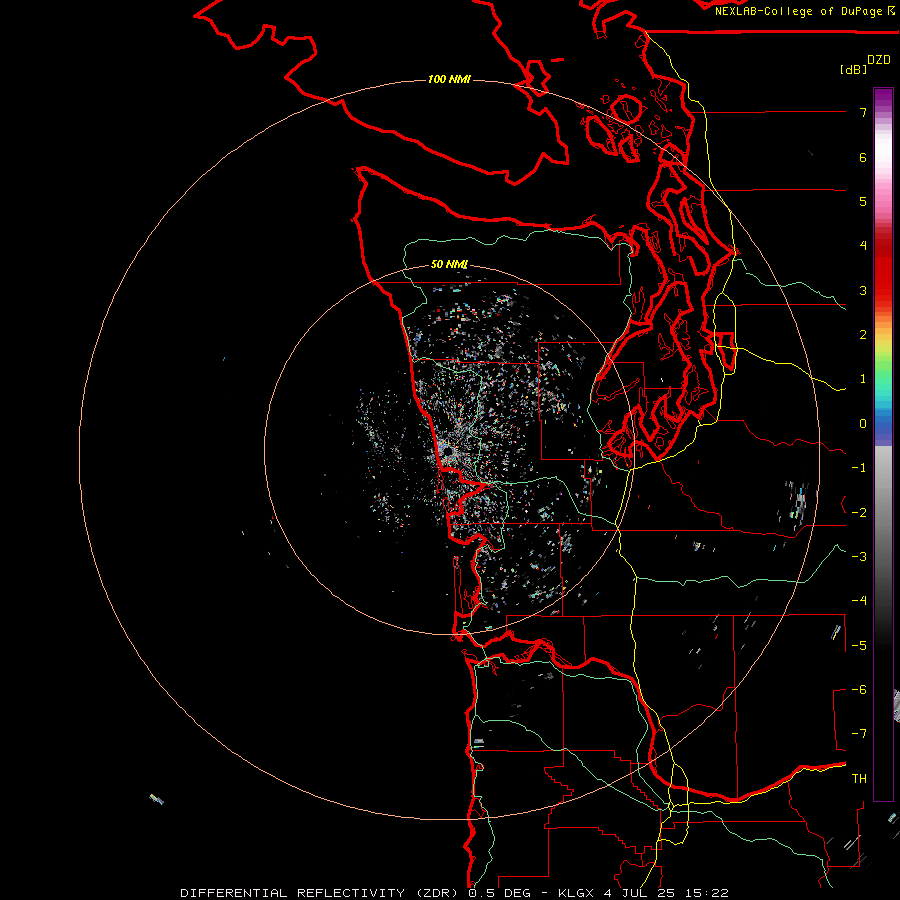Click the color scale value -4
The height and width of the screenshot is (900, 900).
859,601
